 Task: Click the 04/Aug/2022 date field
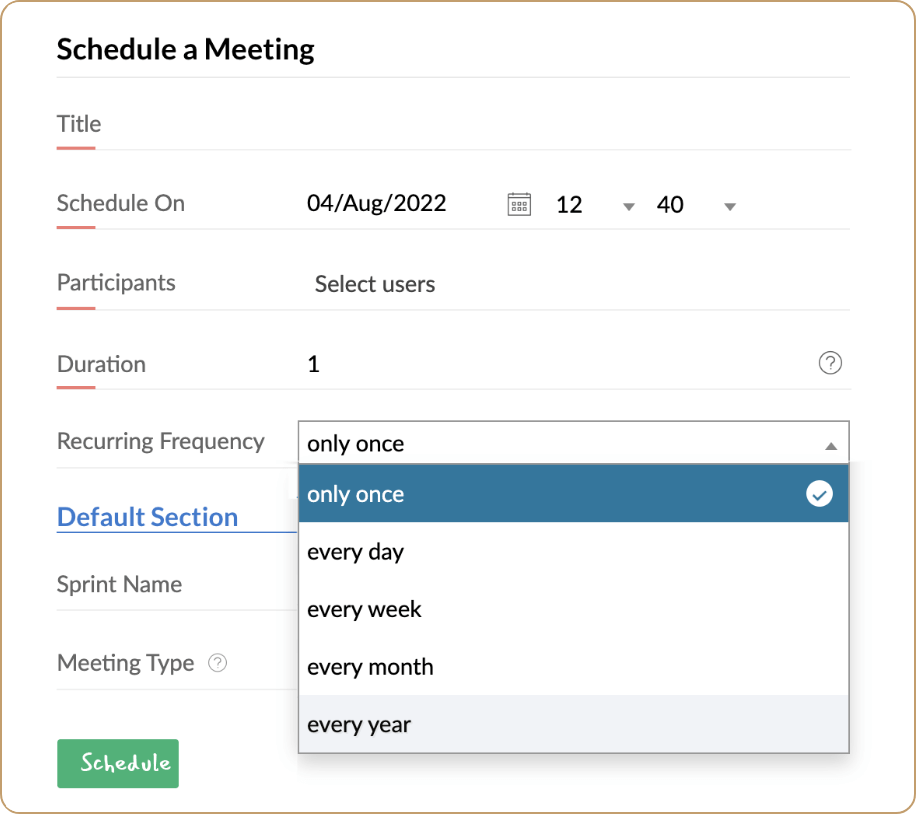point(377,204)
